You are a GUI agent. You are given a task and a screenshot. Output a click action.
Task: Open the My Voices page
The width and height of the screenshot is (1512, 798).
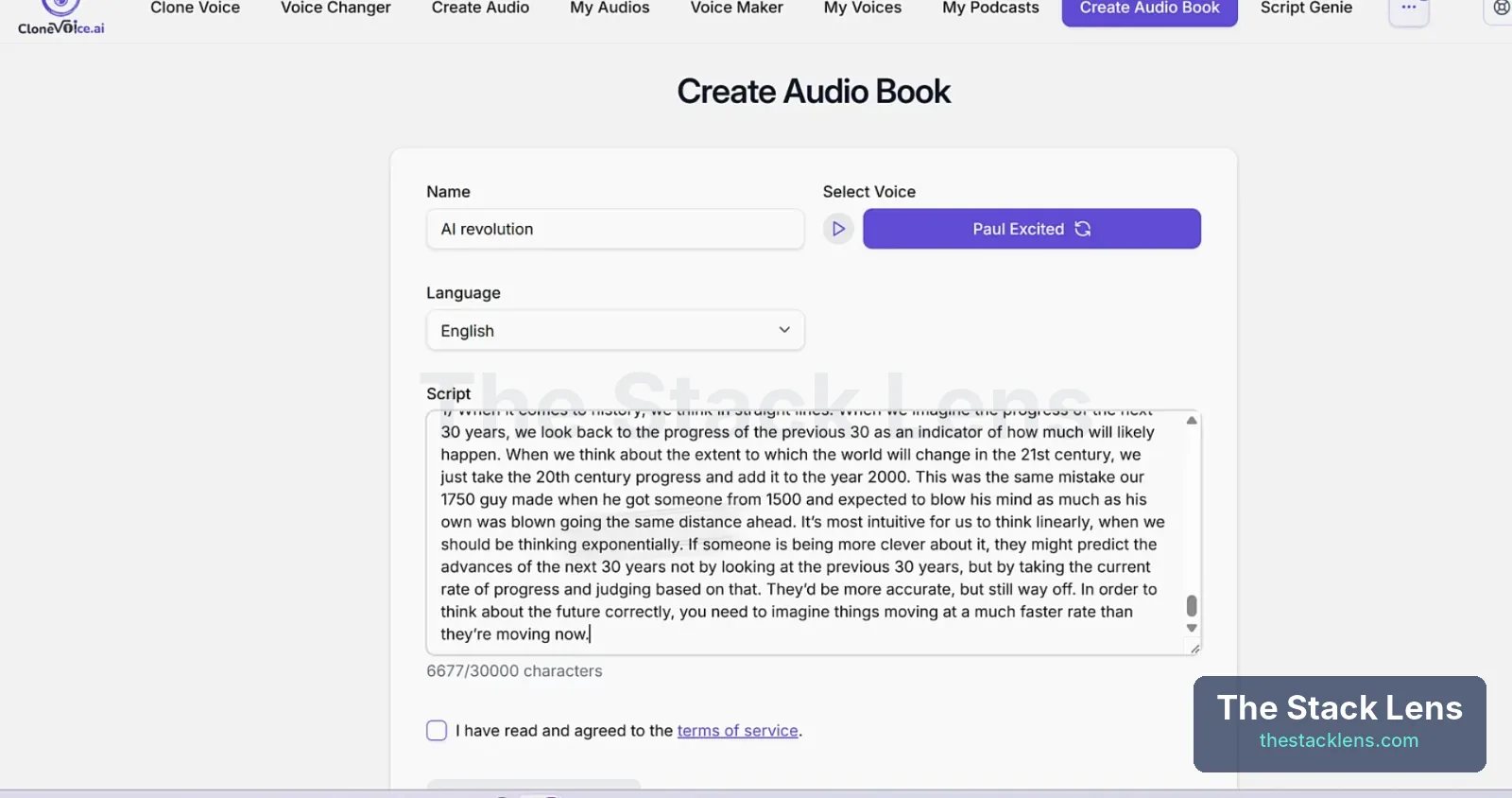click(x=863, y=9)
